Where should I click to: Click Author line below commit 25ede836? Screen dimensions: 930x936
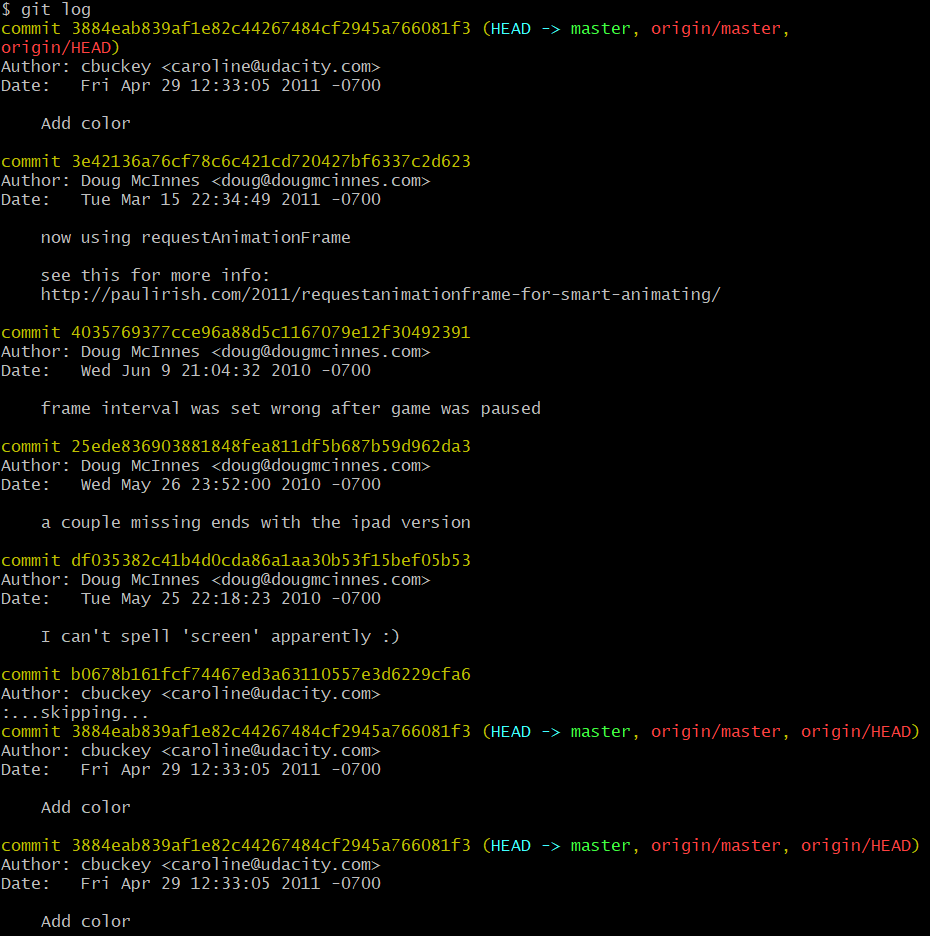pyautogui.click(x=215, y=466)
